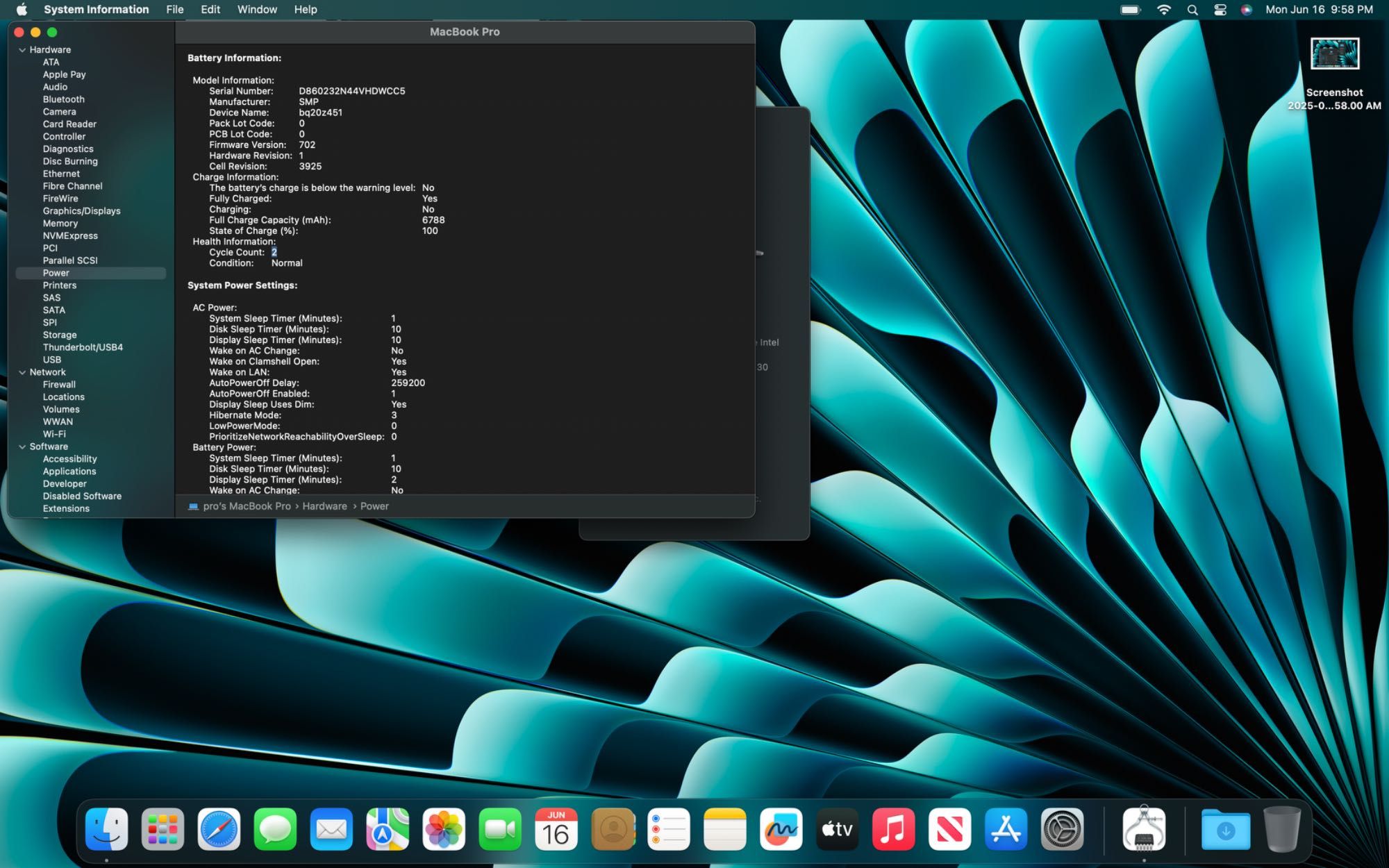
Task: Open Mail app in Dock
Action: [x=331, y=829]
